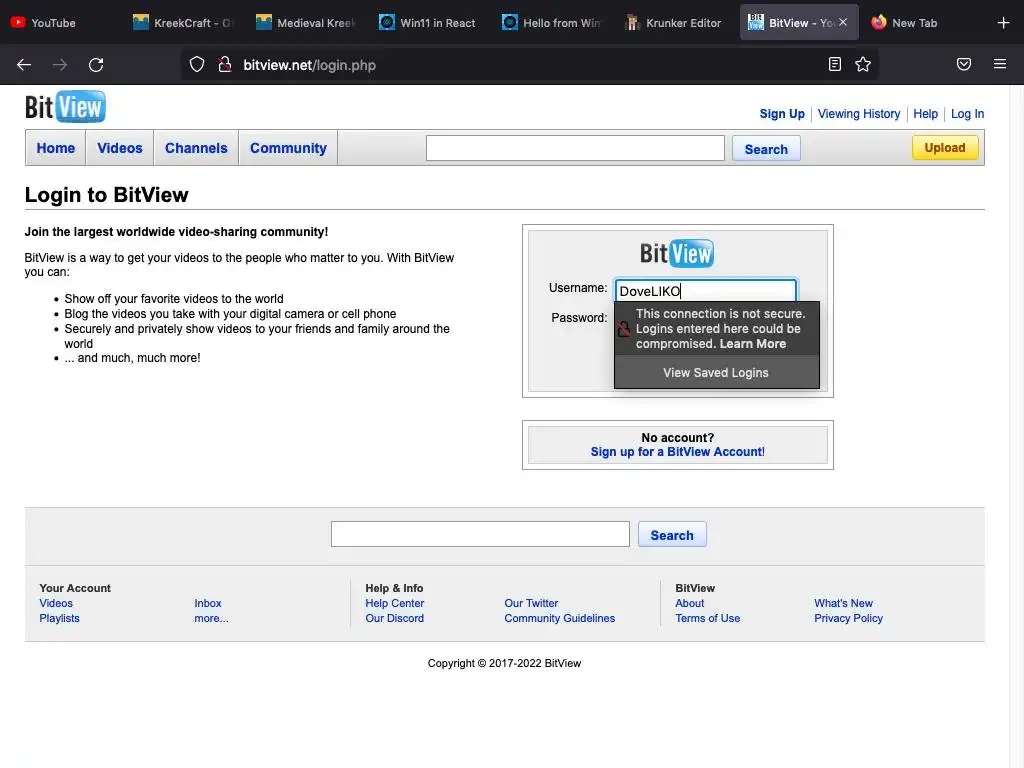Open the Channels navigation item
The height and width of the screenshot is (768, 1024).
point(196,148)
